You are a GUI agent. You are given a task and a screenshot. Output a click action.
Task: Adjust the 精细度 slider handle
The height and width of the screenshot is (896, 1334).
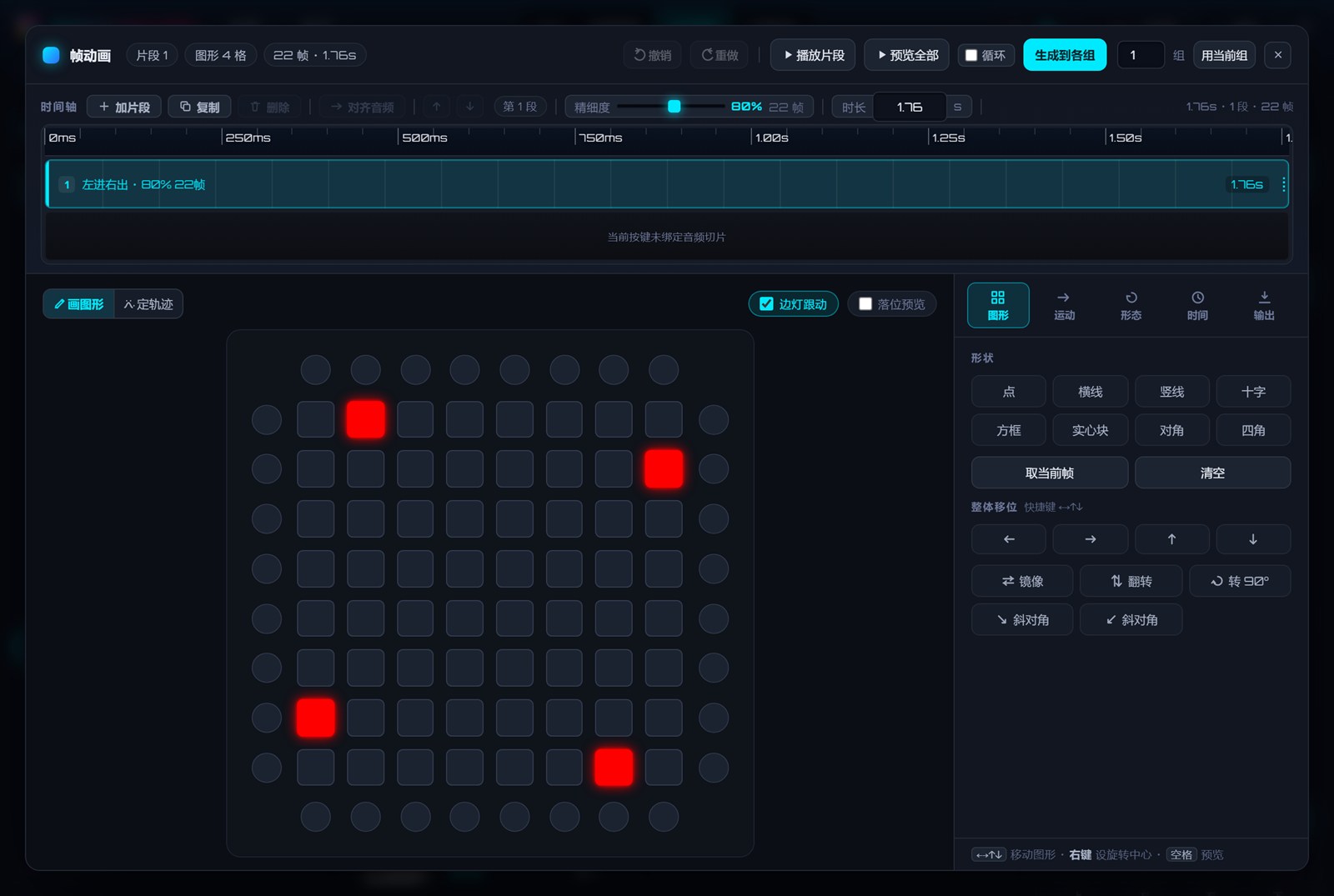click(675, 107)
